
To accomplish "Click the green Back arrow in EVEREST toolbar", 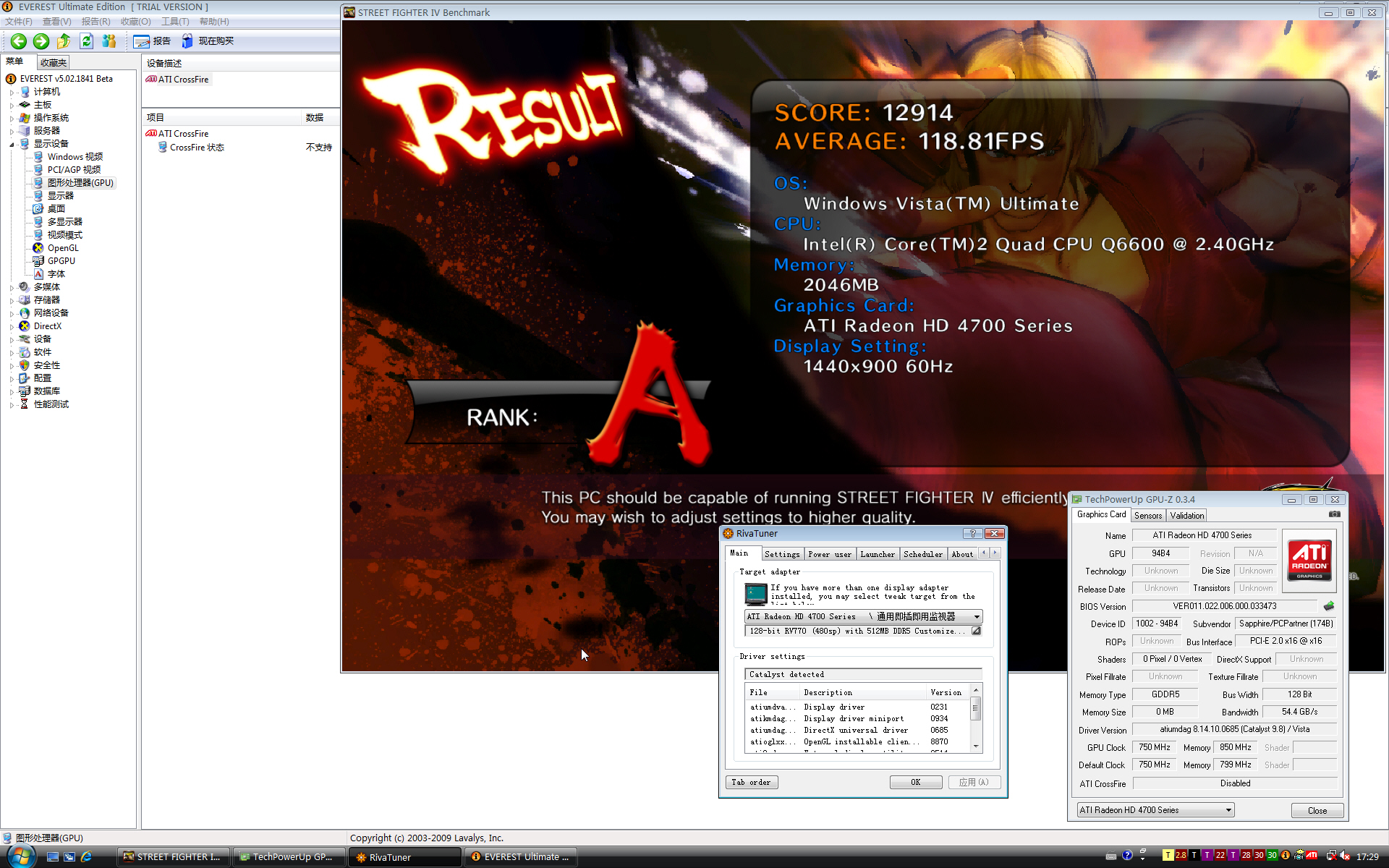I will click(19, 41).
